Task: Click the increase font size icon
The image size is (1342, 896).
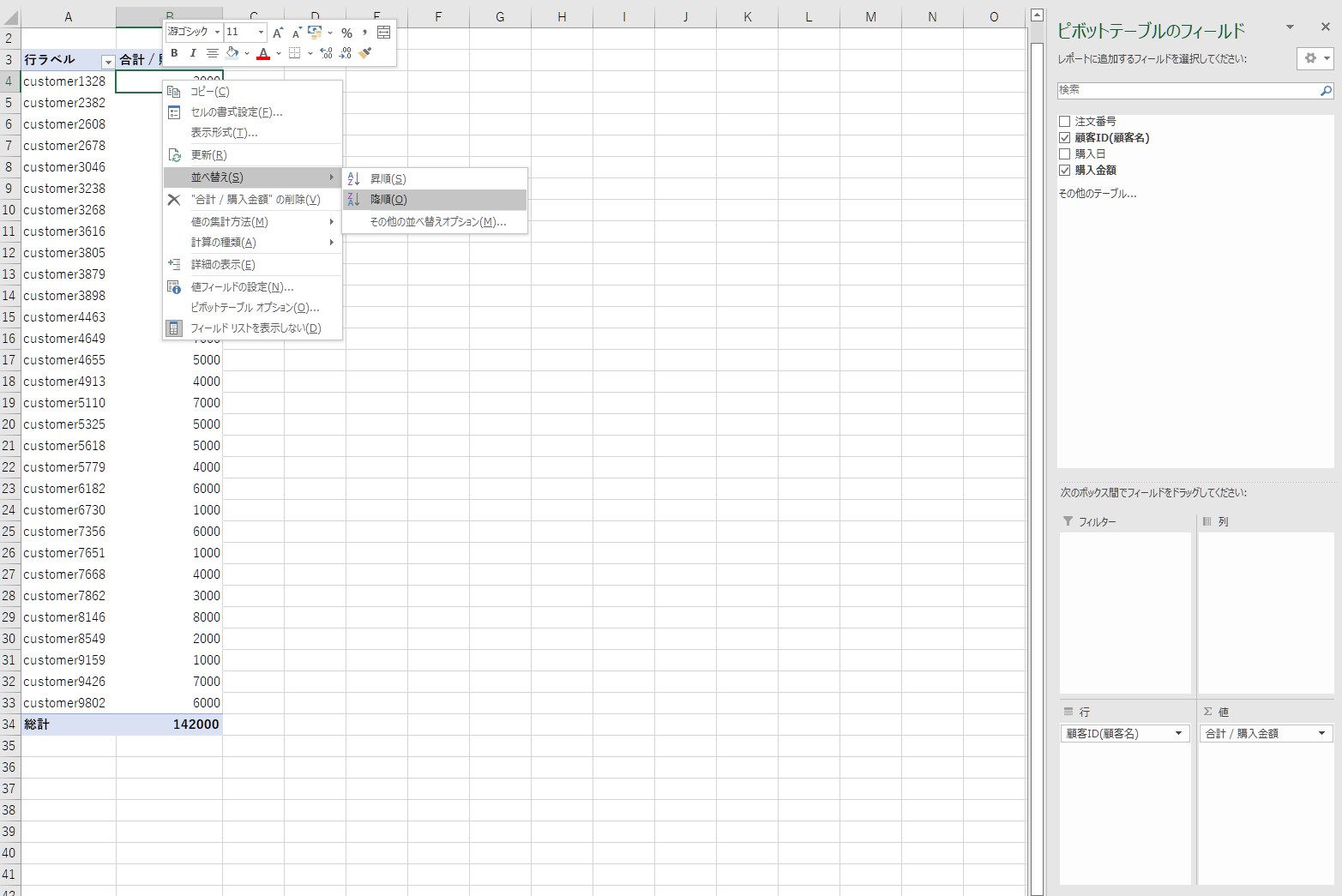Action: (x=277, y=33)
